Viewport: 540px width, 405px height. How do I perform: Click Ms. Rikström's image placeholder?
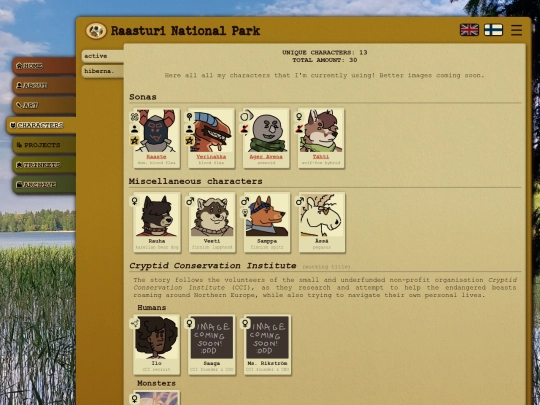pyautogui.click(x=267, y=338)
